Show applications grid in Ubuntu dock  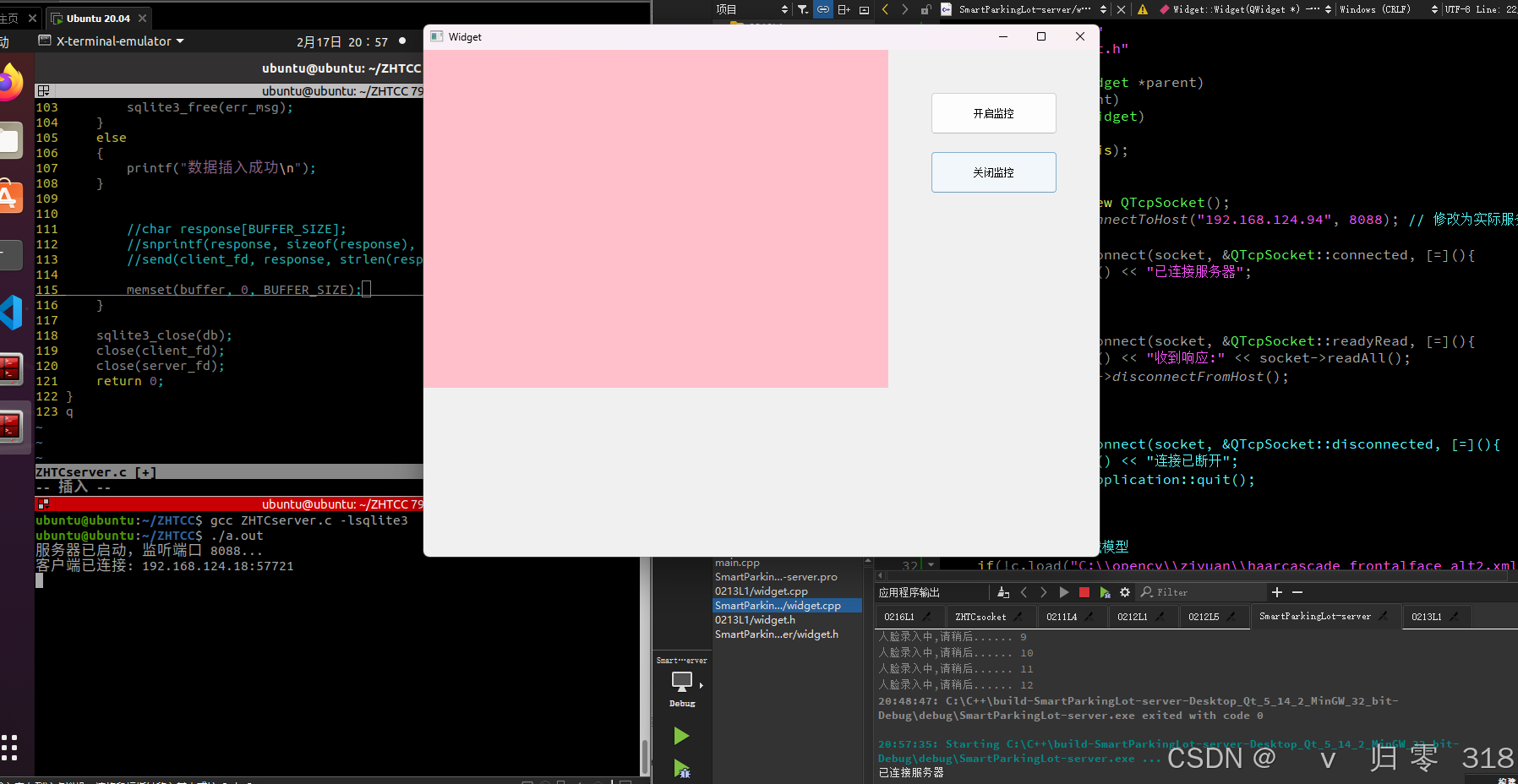click(x=9, y=748)
